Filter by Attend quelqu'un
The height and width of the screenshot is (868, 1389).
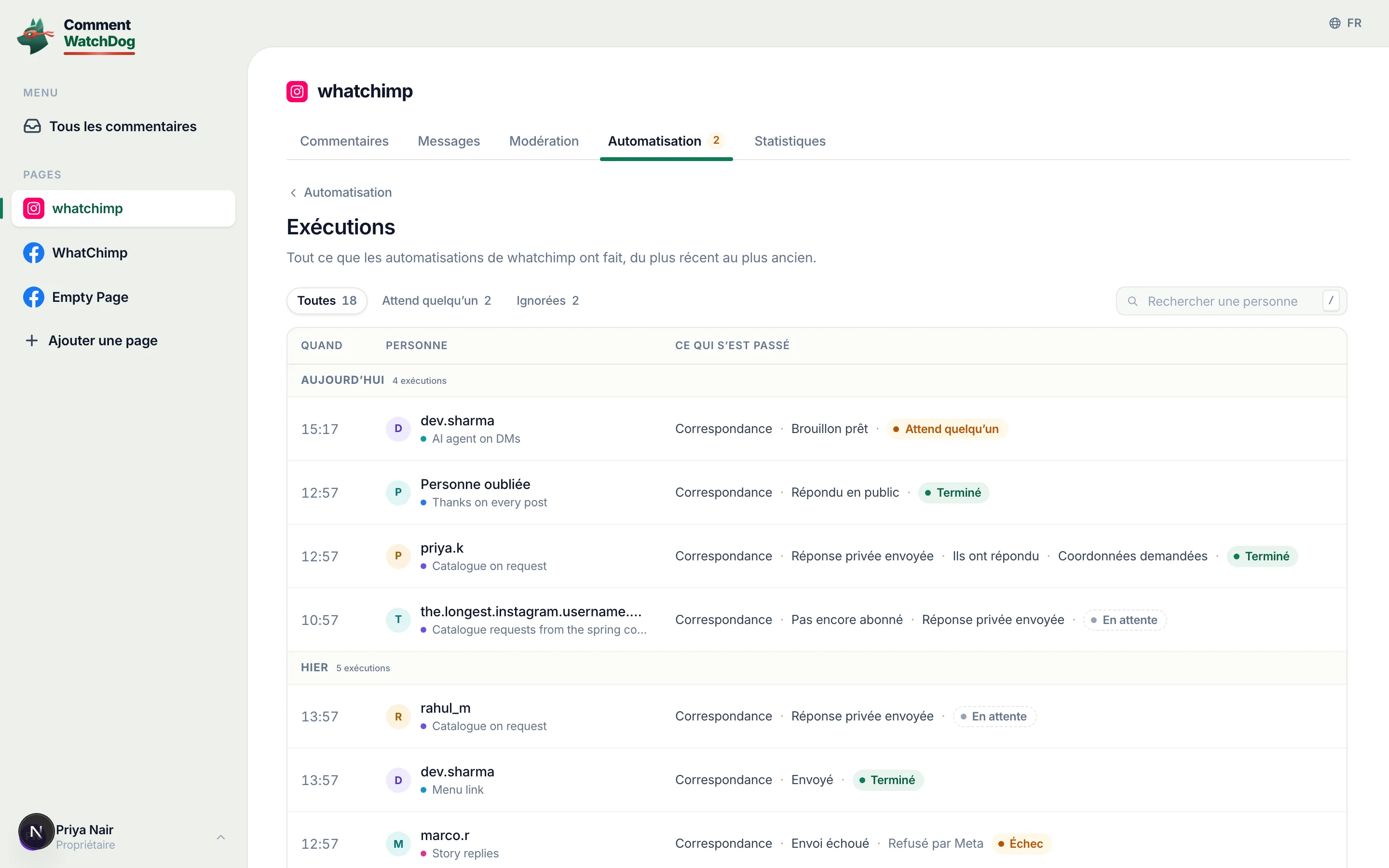coord(436,301)
